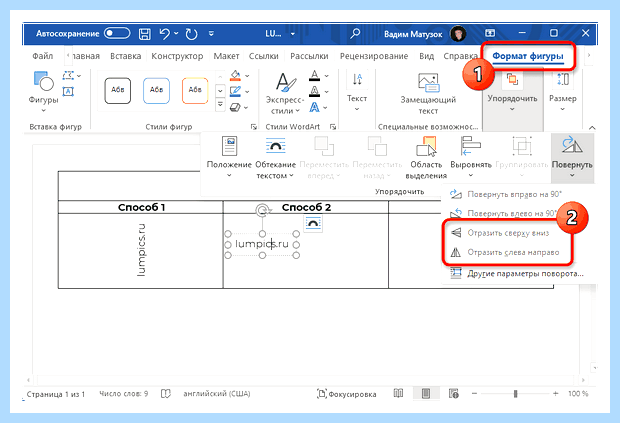Switch to the Макет tab

226,56
